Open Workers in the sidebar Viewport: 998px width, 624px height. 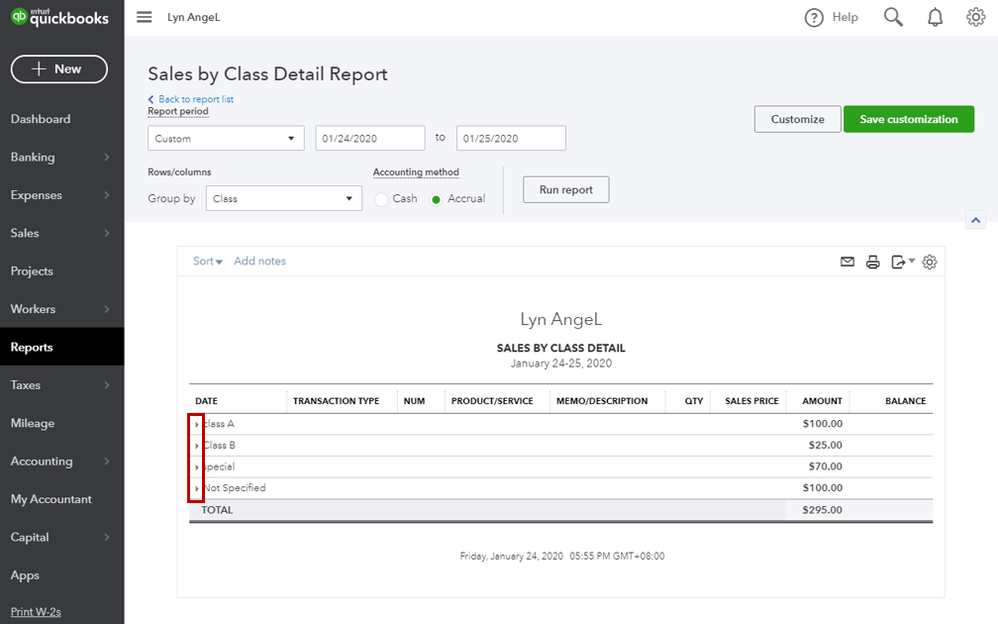[x=33, y=309]
